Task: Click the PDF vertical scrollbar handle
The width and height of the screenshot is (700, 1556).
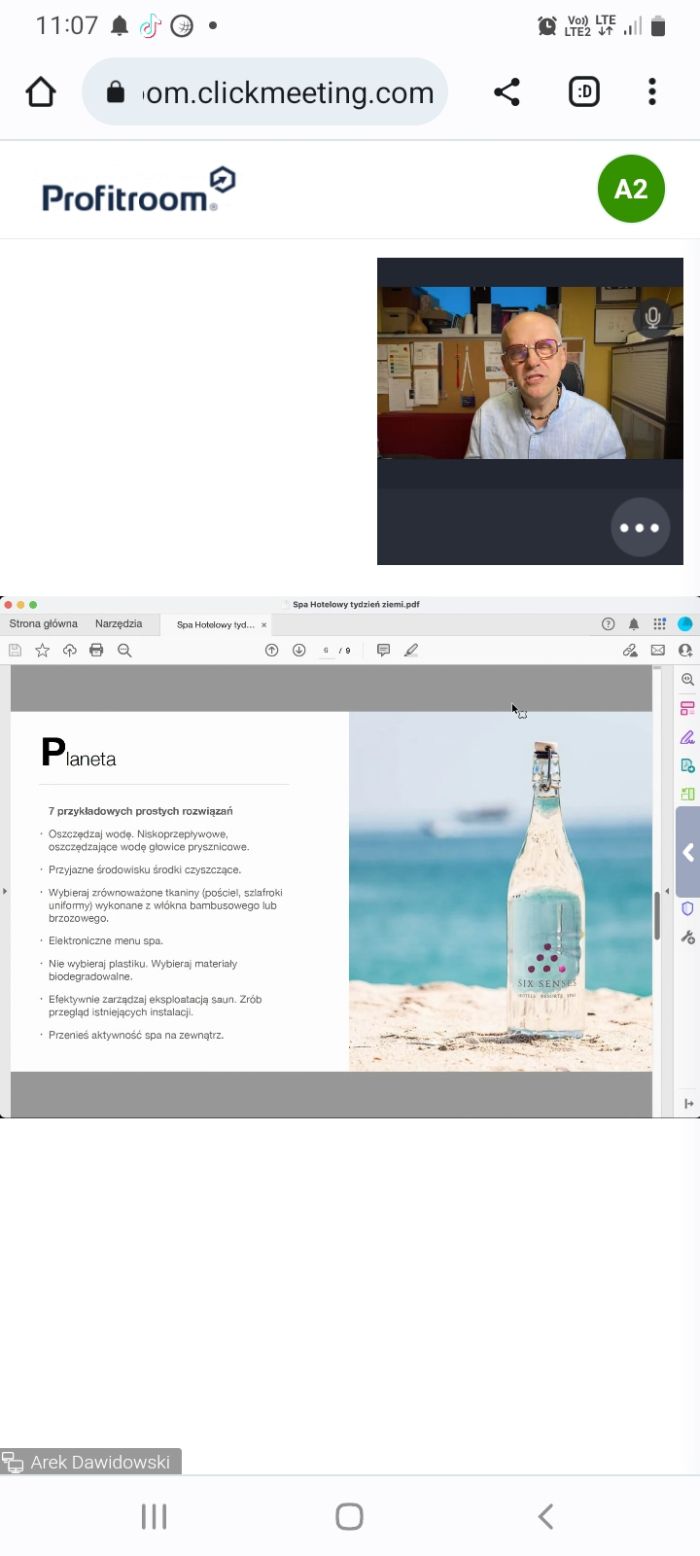Action: [x=657, y=915]
